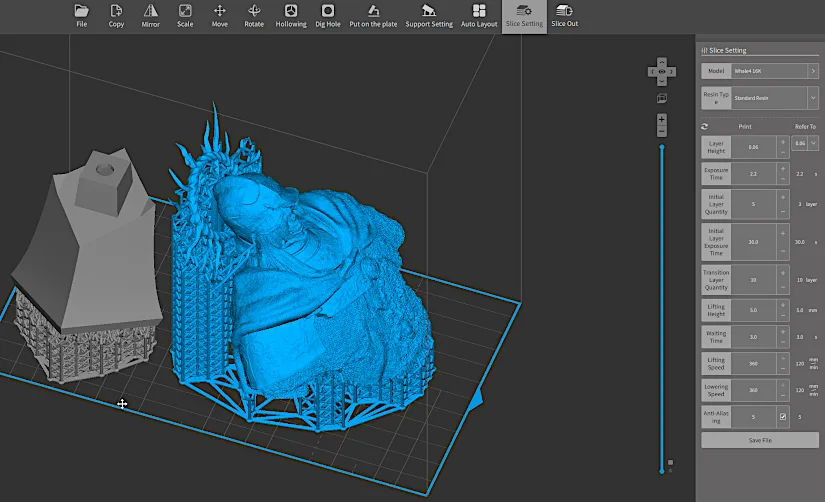The width and height of the screenshot is (825, 502).
Task: Open the Model selector arrow
Action: coord(813,71)
